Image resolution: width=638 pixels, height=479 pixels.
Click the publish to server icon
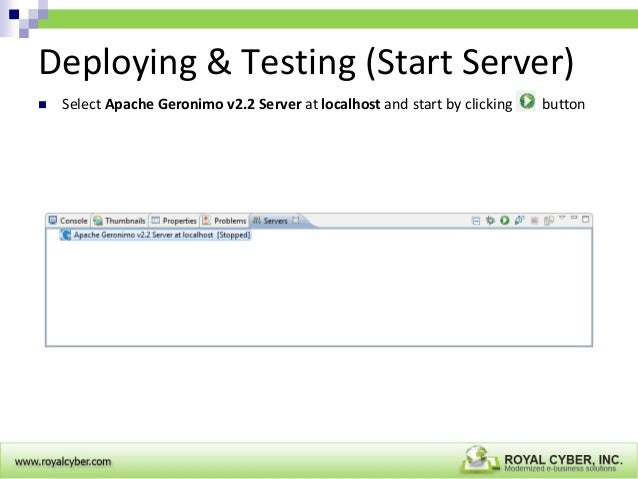[x=549, y=221]
